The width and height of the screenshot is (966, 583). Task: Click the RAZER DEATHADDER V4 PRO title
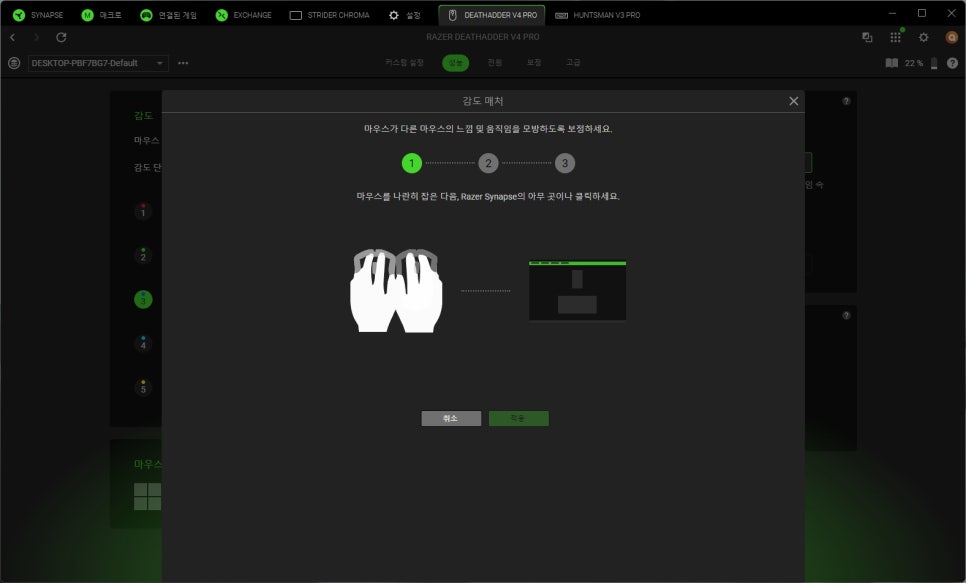point(482,37)
